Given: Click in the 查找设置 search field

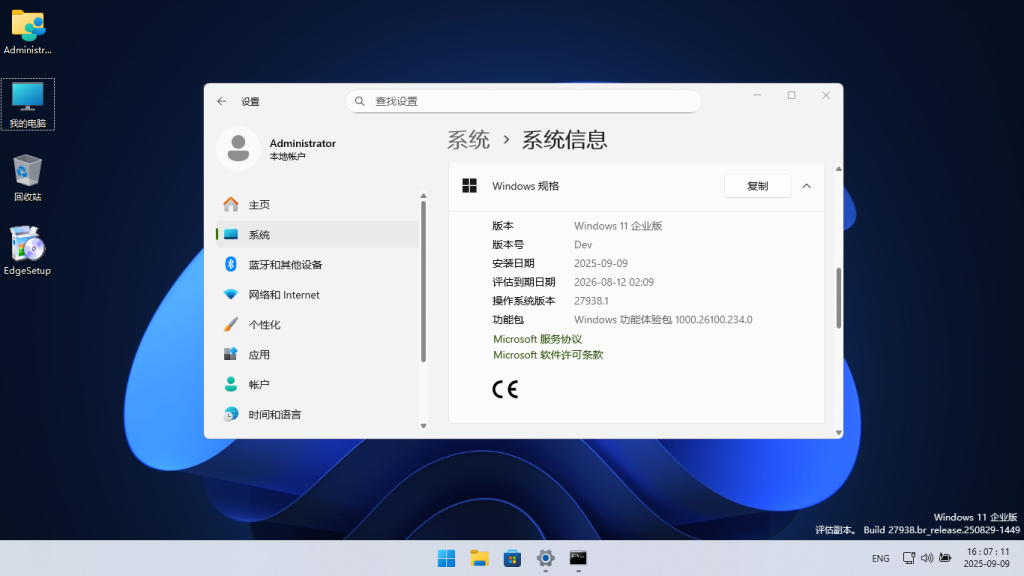Looking at the screenshot, I should pos(523,101).
